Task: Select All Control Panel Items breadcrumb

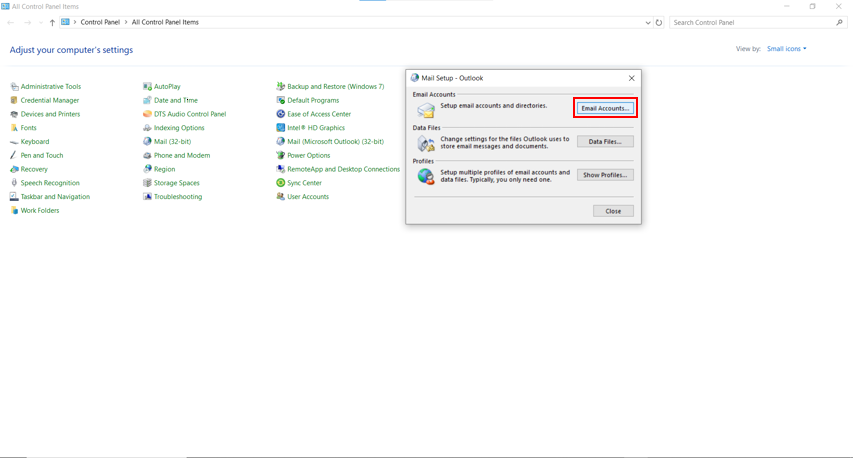Action: coord(165,22)
